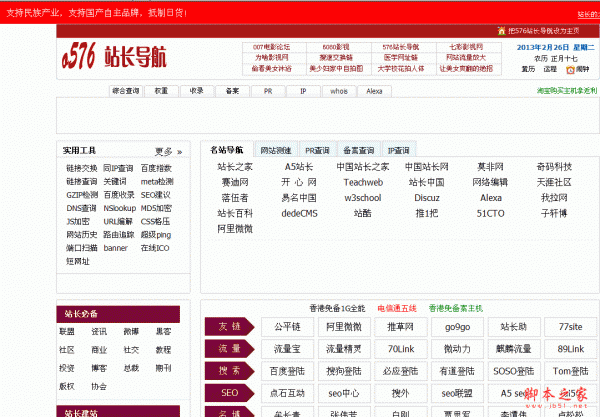This screenshot has width=600, height=417.
Task: Open the 网站流量放大 link
Action: coord(466,58)
